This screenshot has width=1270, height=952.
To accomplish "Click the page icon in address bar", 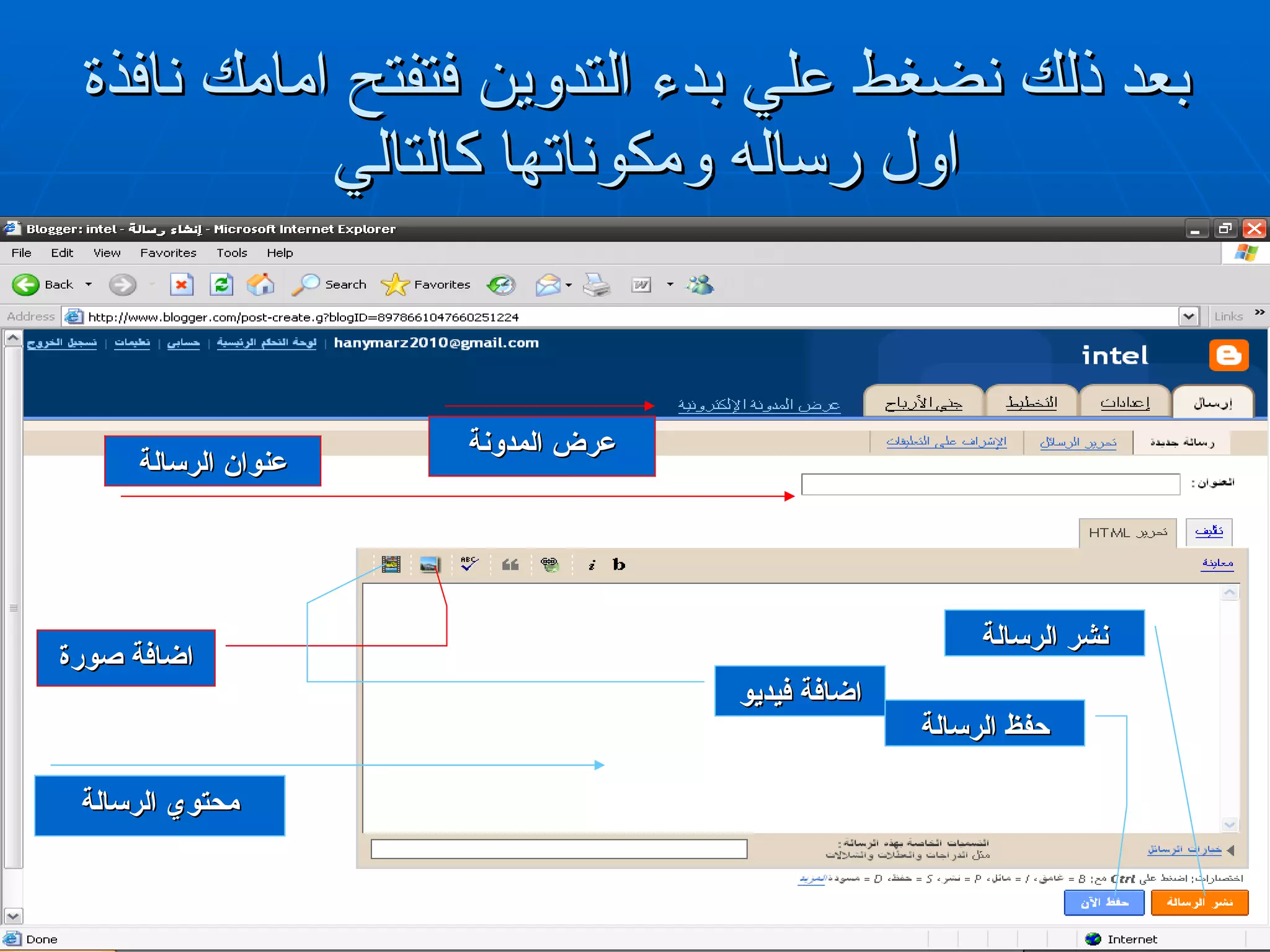I will point(74,317).
